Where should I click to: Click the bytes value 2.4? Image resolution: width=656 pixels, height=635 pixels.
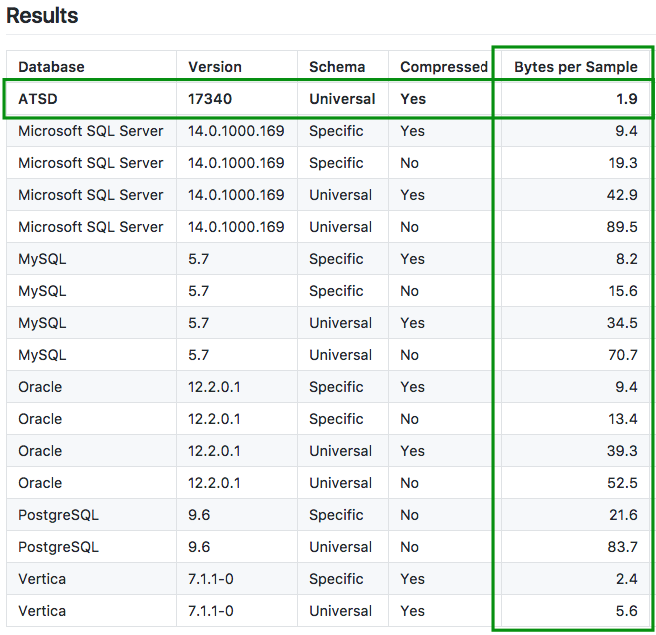pos(627,579)
